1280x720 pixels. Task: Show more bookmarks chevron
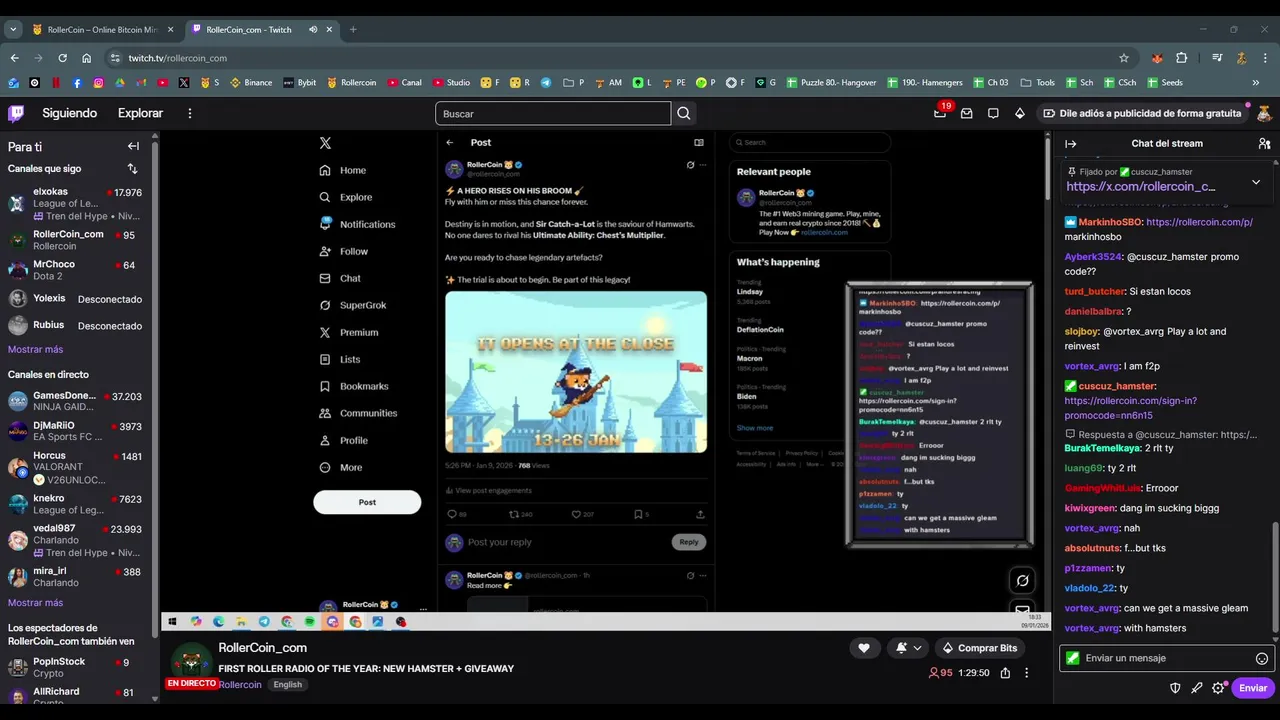click(1256, 82)
